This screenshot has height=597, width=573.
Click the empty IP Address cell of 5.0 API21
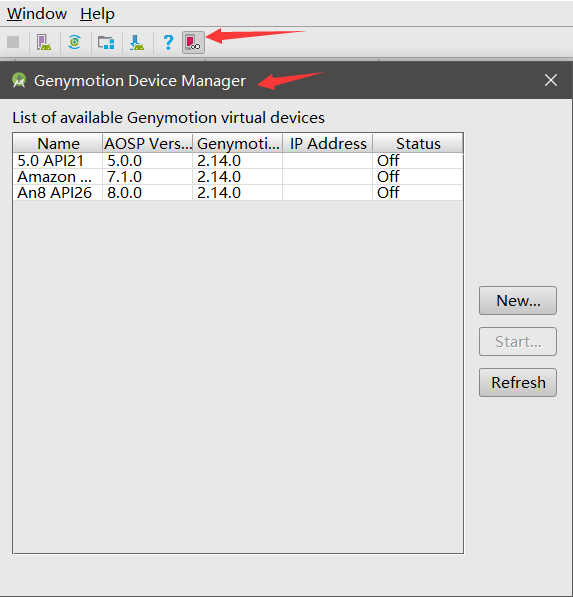click(328, 161)
